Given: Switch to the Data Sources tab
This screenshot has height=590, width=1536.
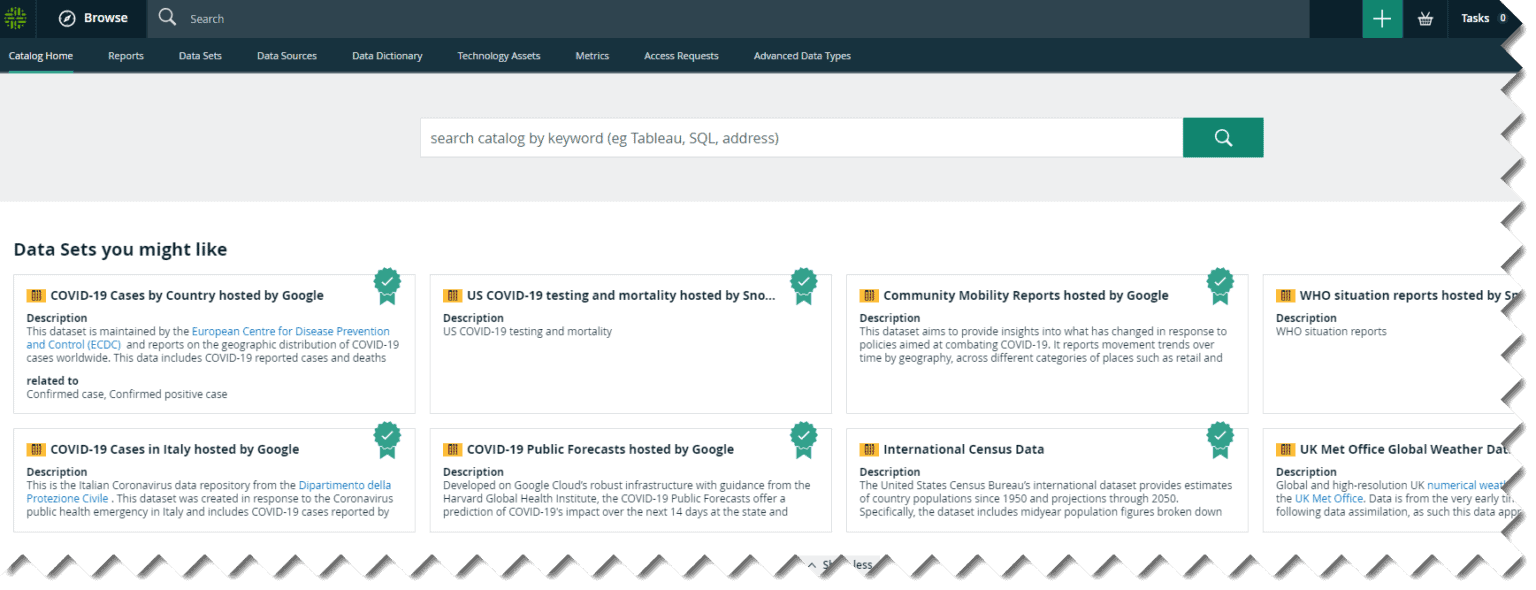Looking at the screenshot, I should (x=286, y=56).
